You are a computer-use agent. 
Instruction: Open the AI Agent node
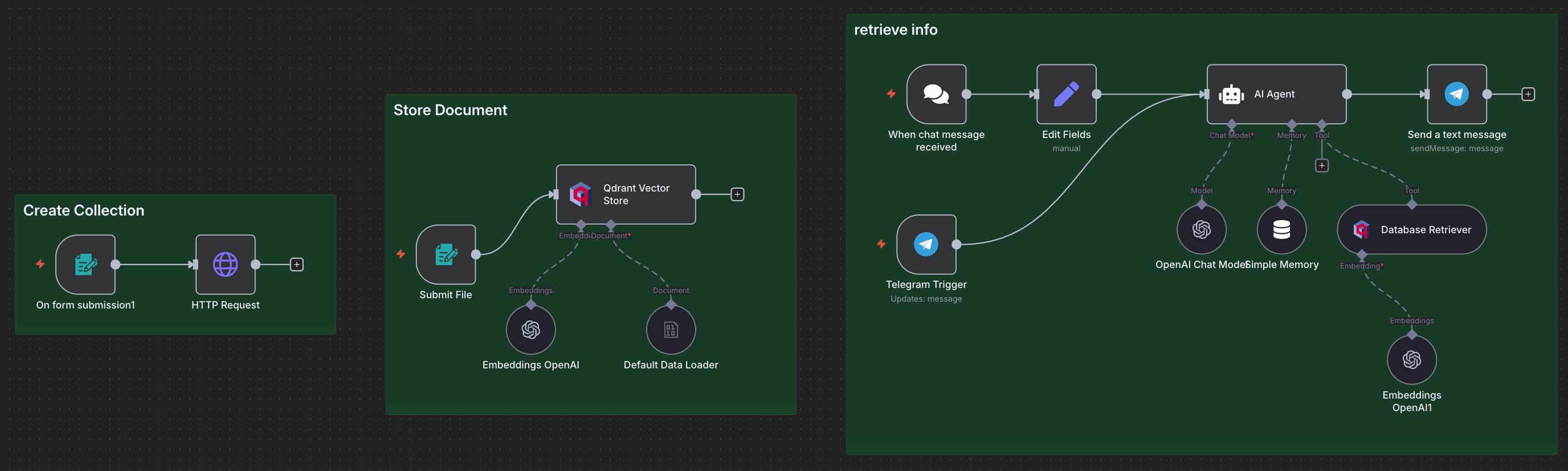pos(1276,95)
